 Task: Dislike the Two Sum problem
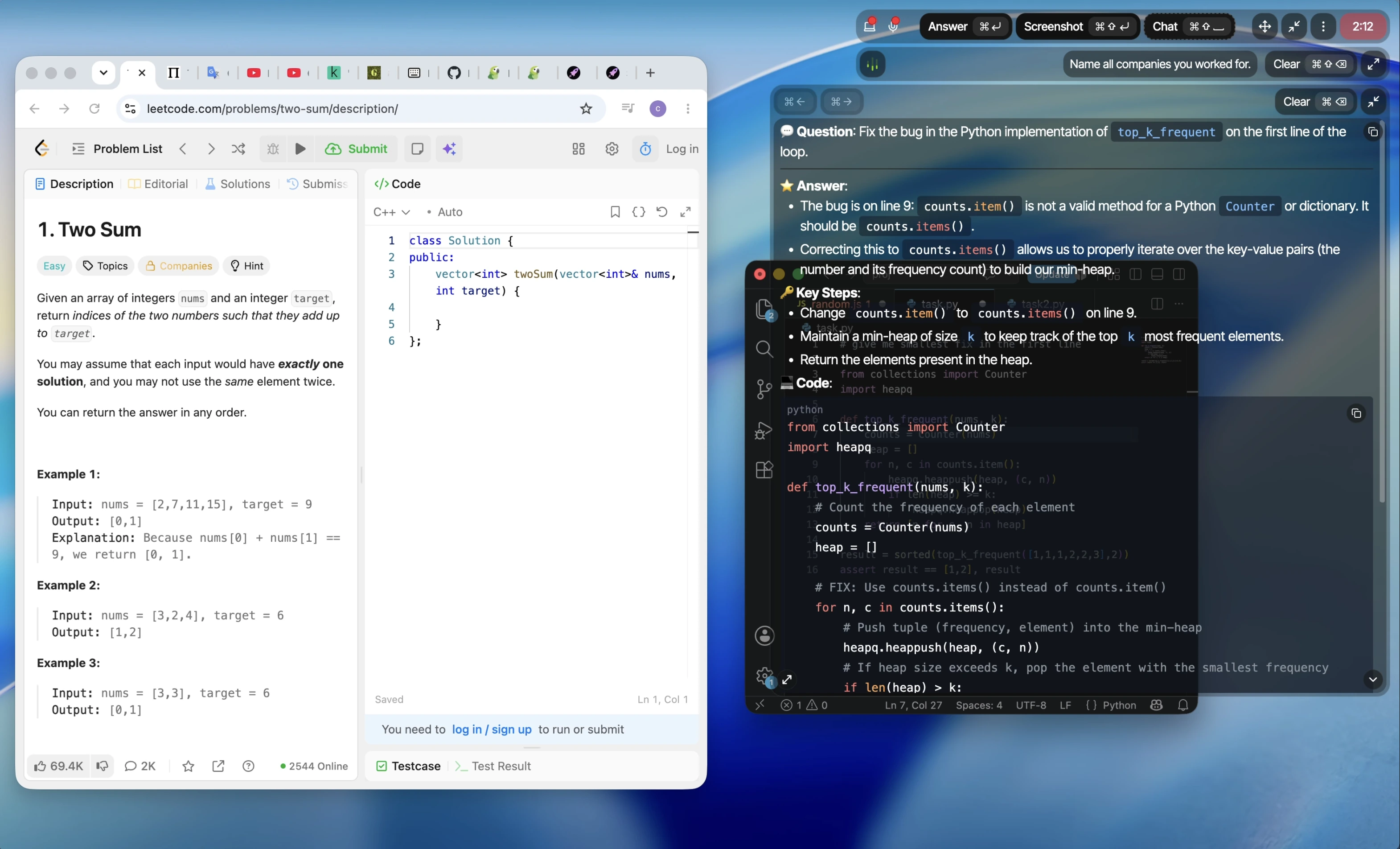[x=102, y=766]
